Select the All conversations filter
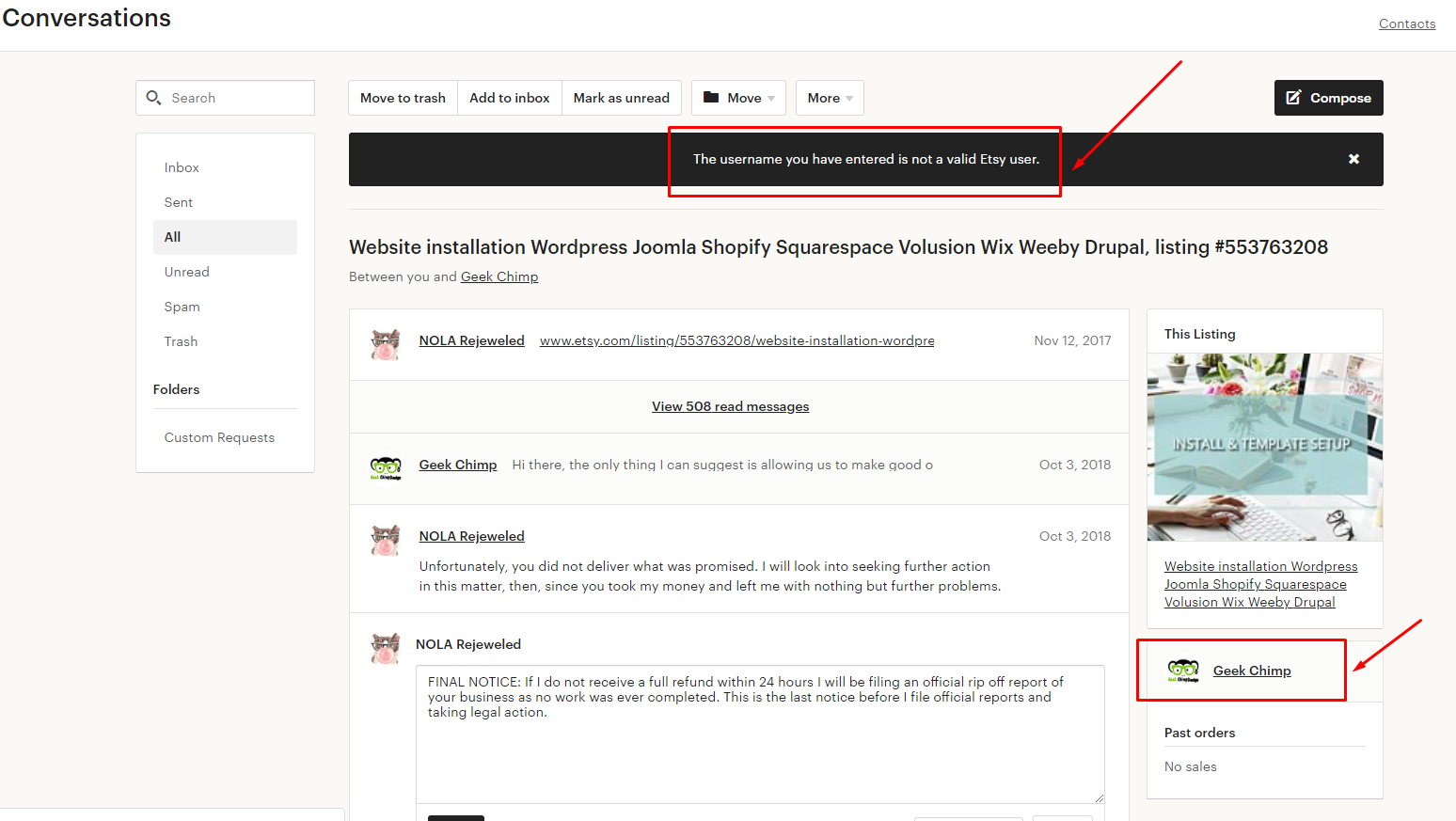 click(x=225, y=237)
